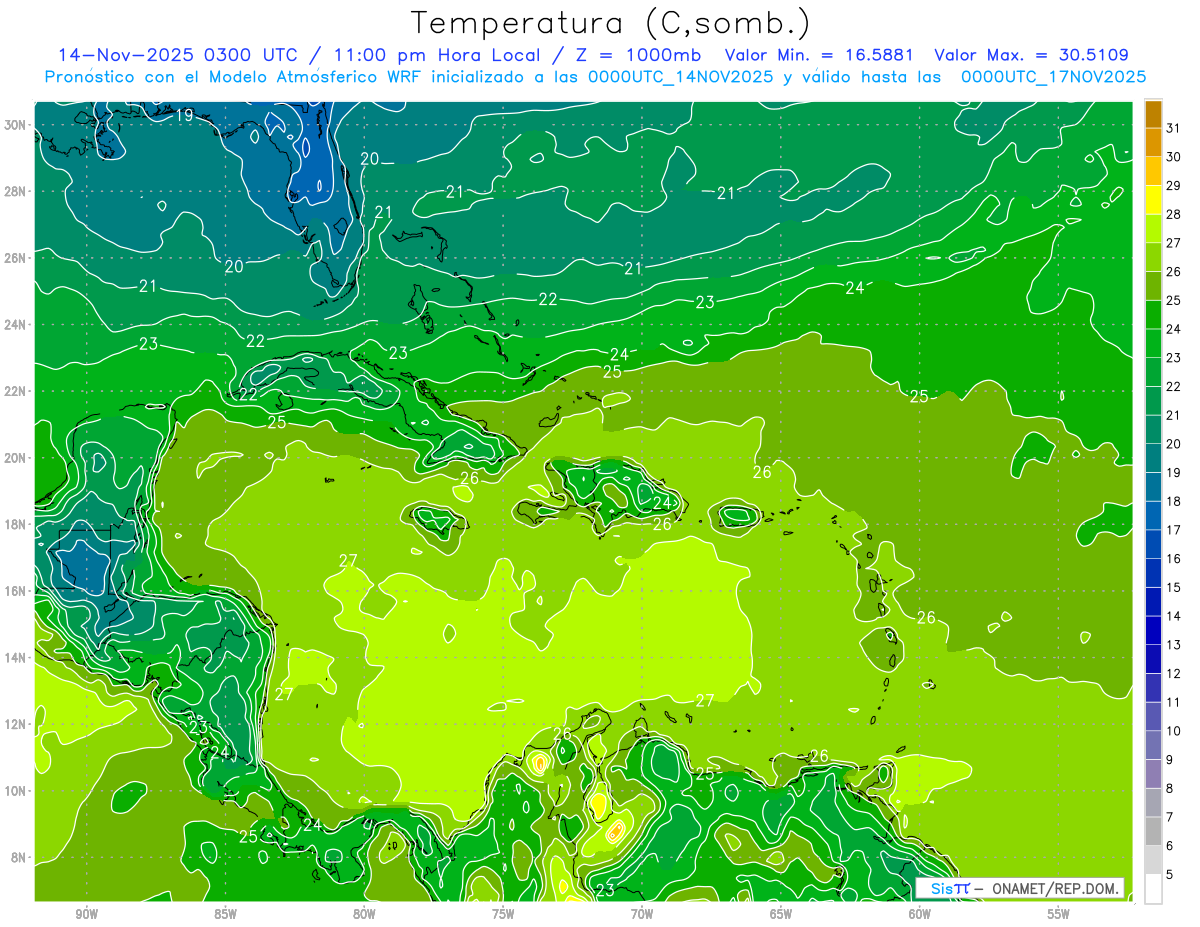Click the "0000UTC_14NOV2025" initialization time
Image resolution: width=1200 pixels, height=927 pixels.
pyautogui.click(x=680, y=77)
